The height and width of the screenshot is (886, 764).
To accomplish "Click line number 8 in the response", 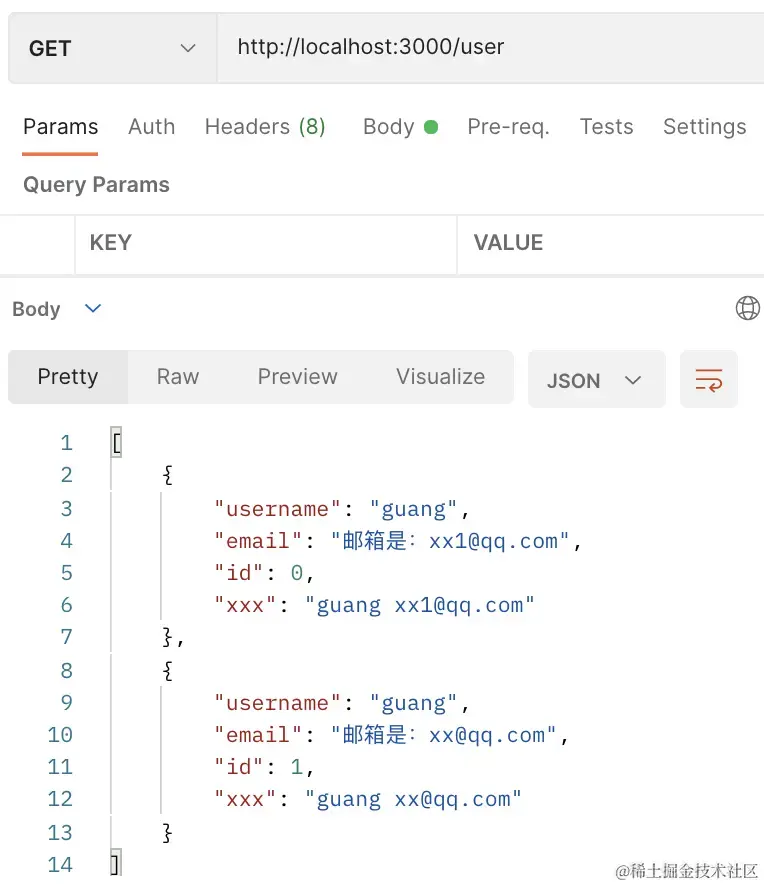I will (x=66, y=671).
